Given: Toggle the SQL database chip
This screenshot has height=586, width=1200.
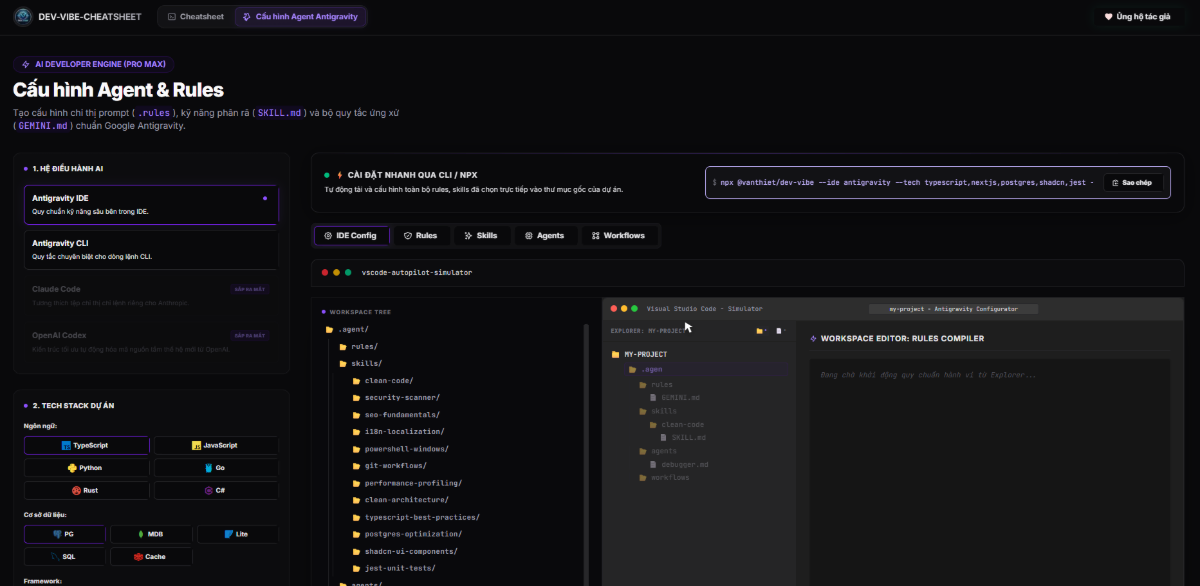Looking at the screenshot, I should 65,557.
